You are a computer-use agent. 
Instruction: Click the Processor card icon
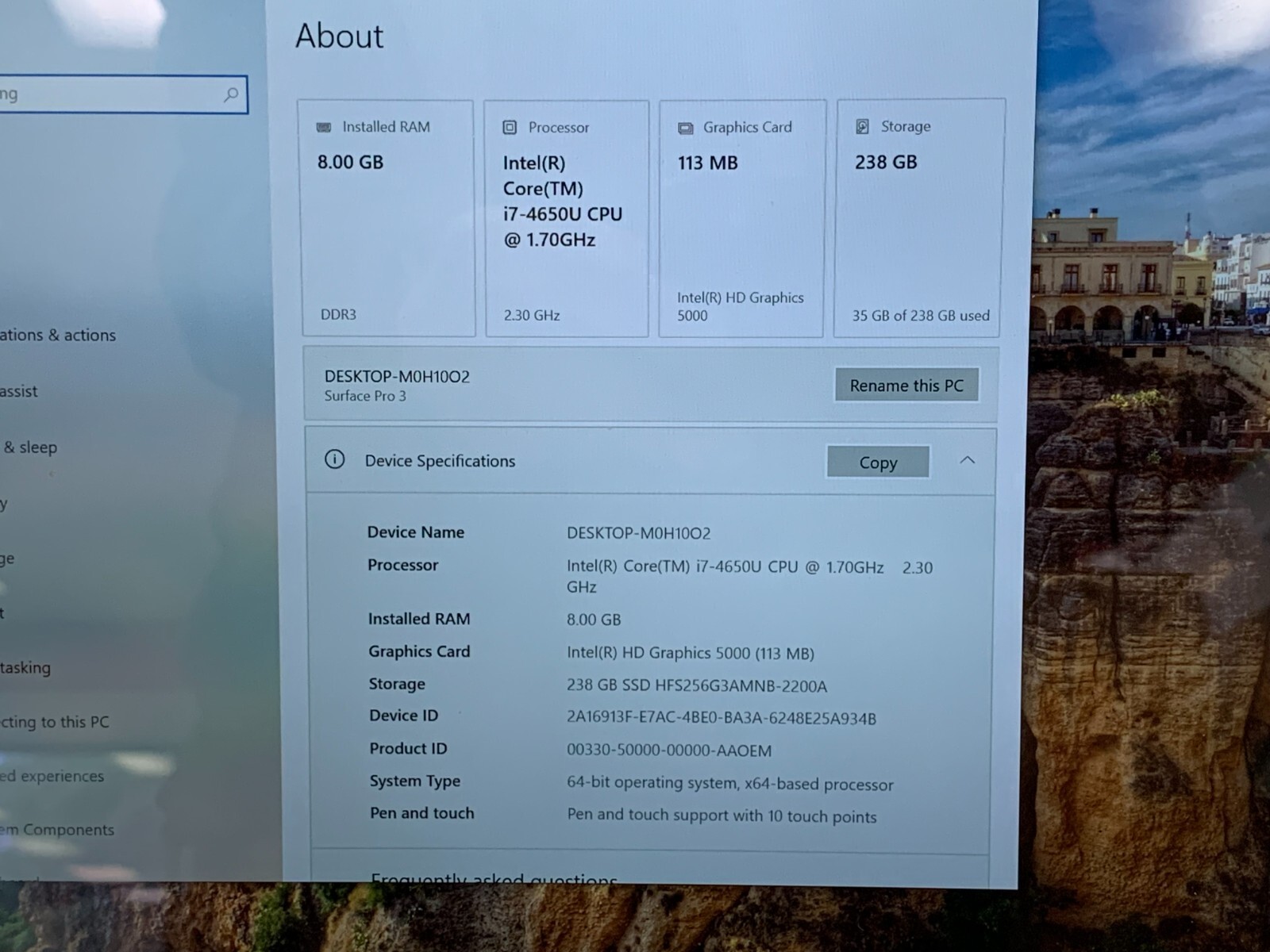(510, 127)
